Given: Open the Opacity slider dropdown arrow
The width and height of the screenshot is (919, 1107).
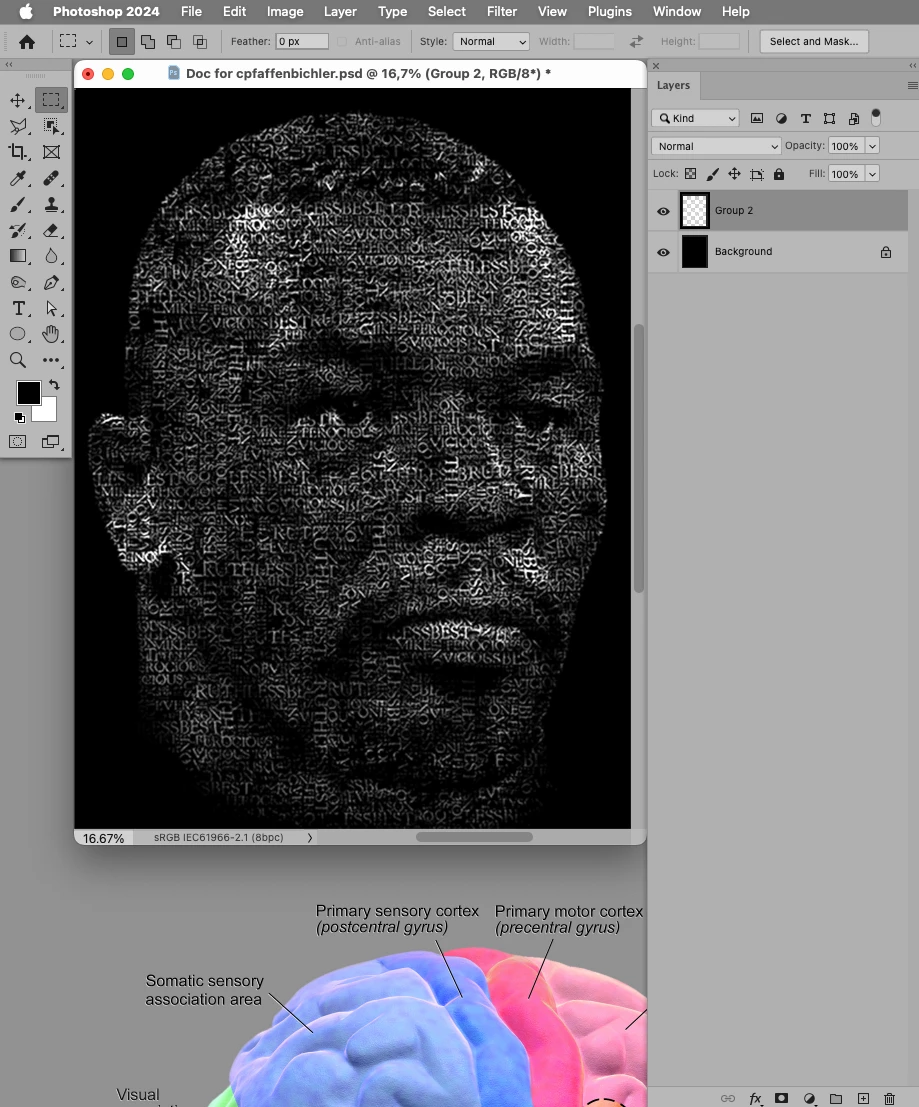Looking at the screenshot, I should pos(872,146).
